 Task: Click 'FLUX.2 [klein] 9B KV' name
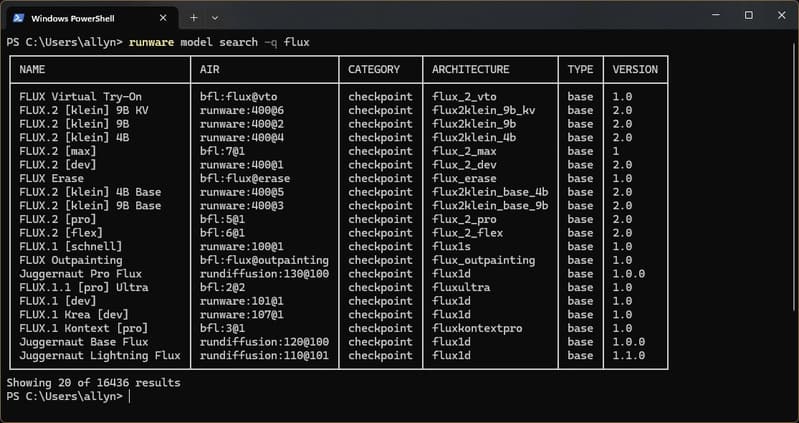pos(84,111)
